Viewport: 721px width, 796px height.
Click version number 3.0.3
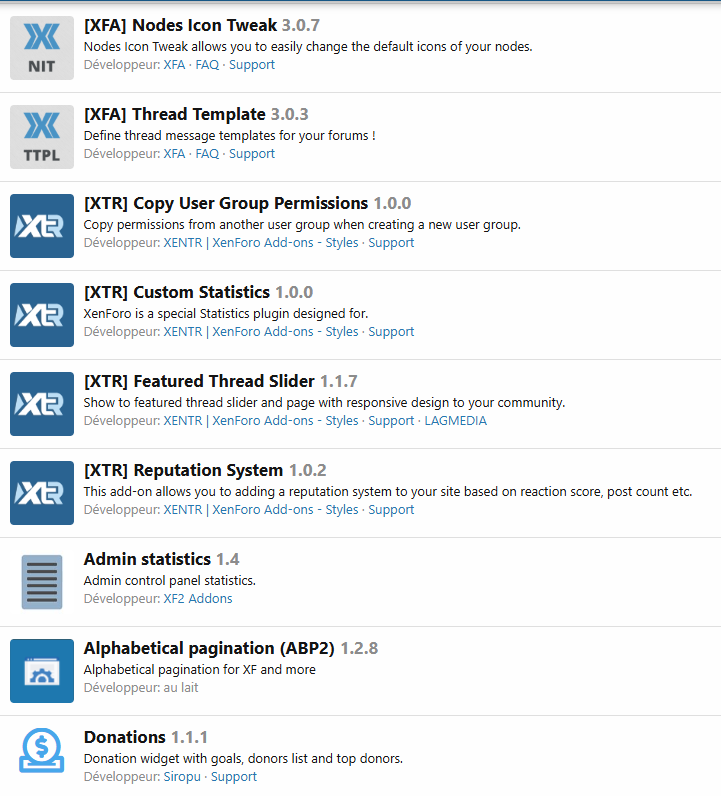[289, 114]
